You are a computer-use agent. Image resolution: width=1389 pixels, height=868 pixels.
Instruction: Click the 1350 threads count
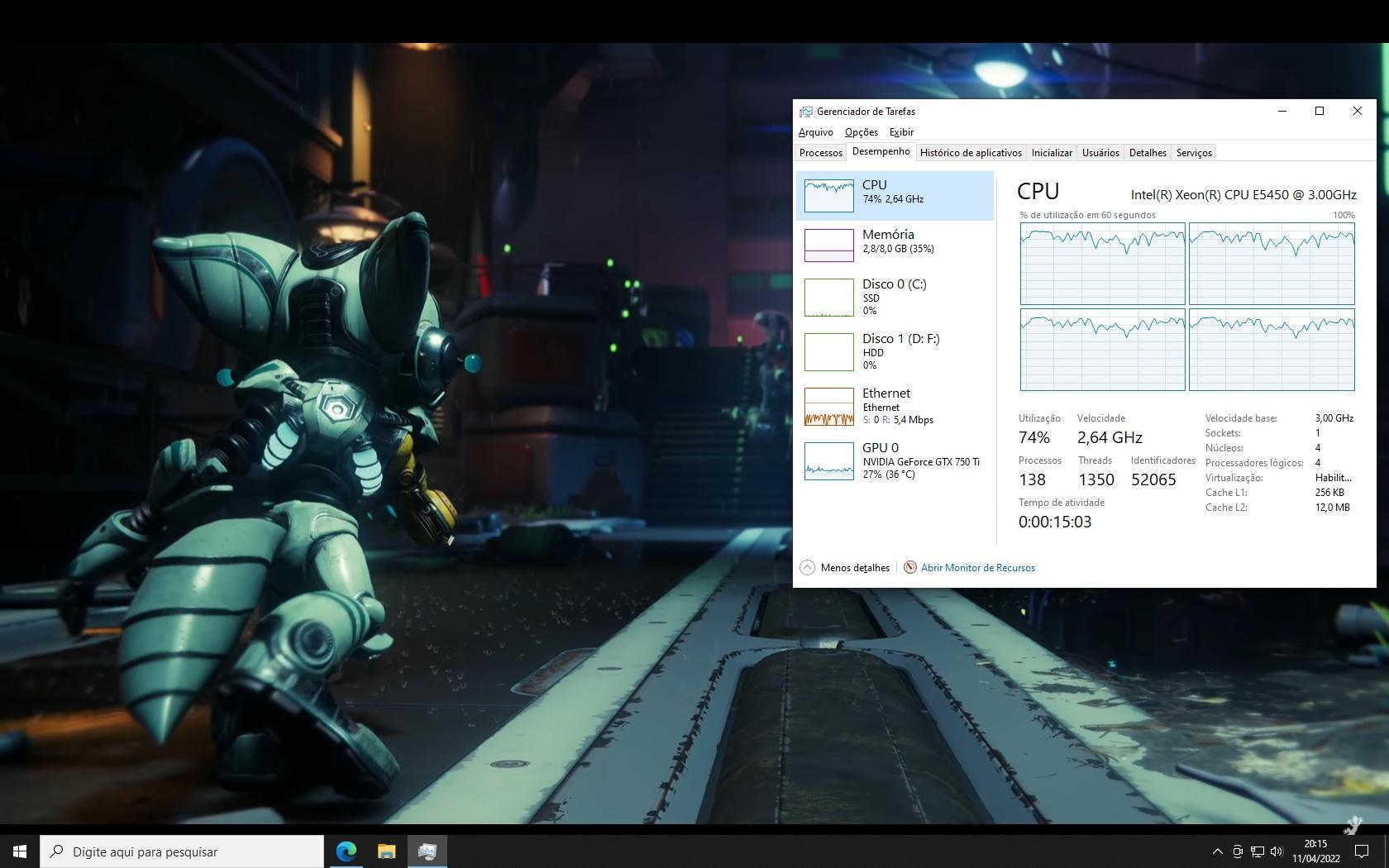pos(1096,479)
